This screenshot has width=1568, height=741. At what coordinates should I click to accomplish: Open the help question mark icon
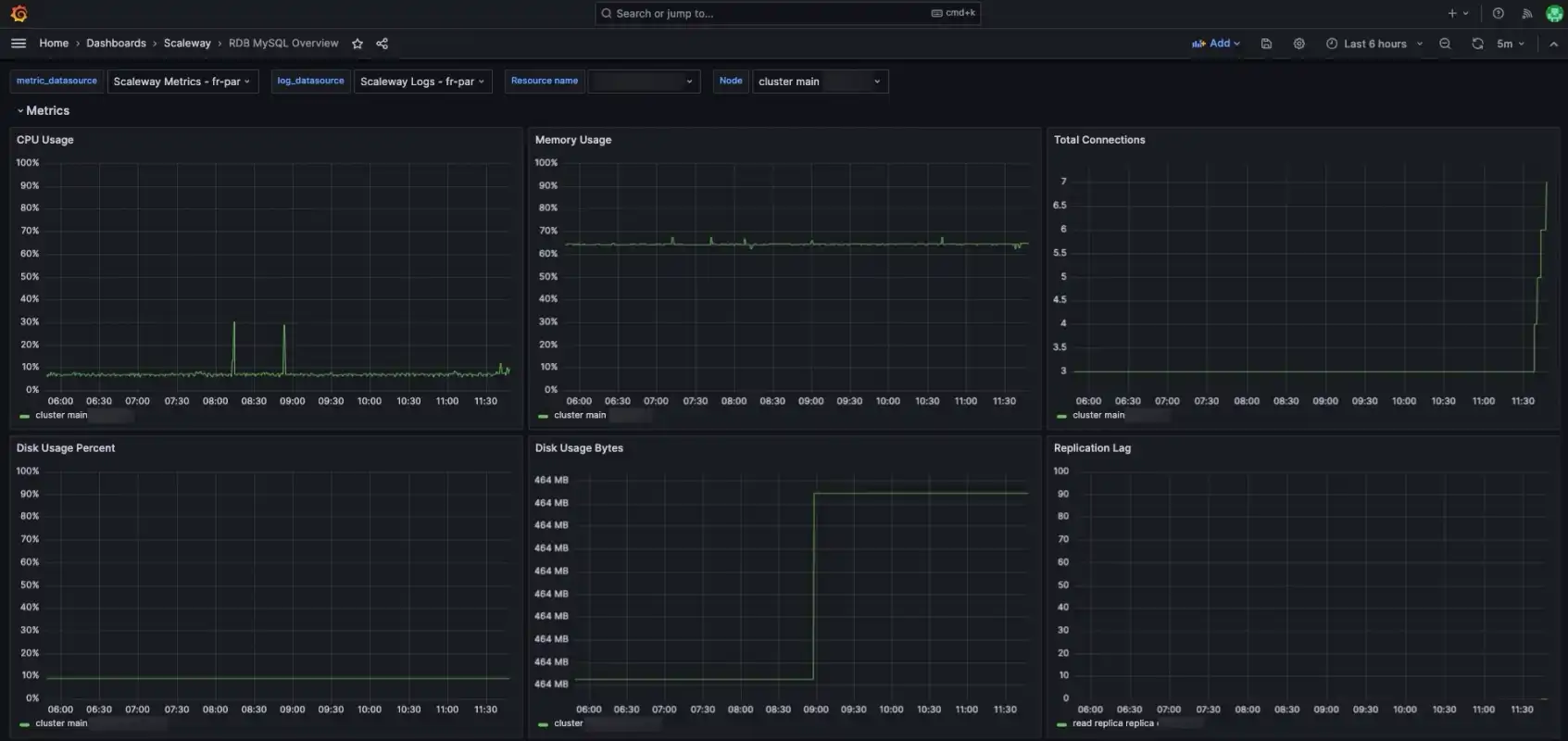1498,13
